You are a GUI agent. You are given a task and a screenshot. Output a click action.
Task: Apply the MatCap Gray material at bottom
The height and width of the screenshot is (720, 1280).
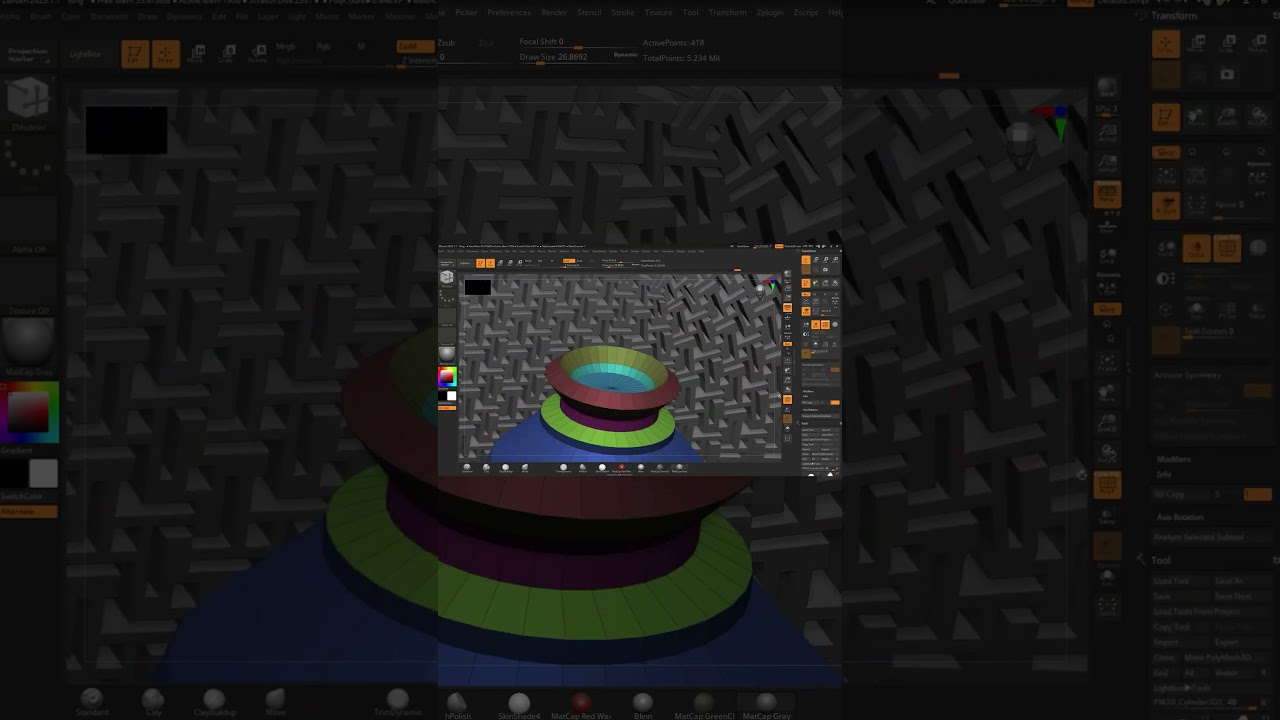pyautogui.click(x=766, y=706)
